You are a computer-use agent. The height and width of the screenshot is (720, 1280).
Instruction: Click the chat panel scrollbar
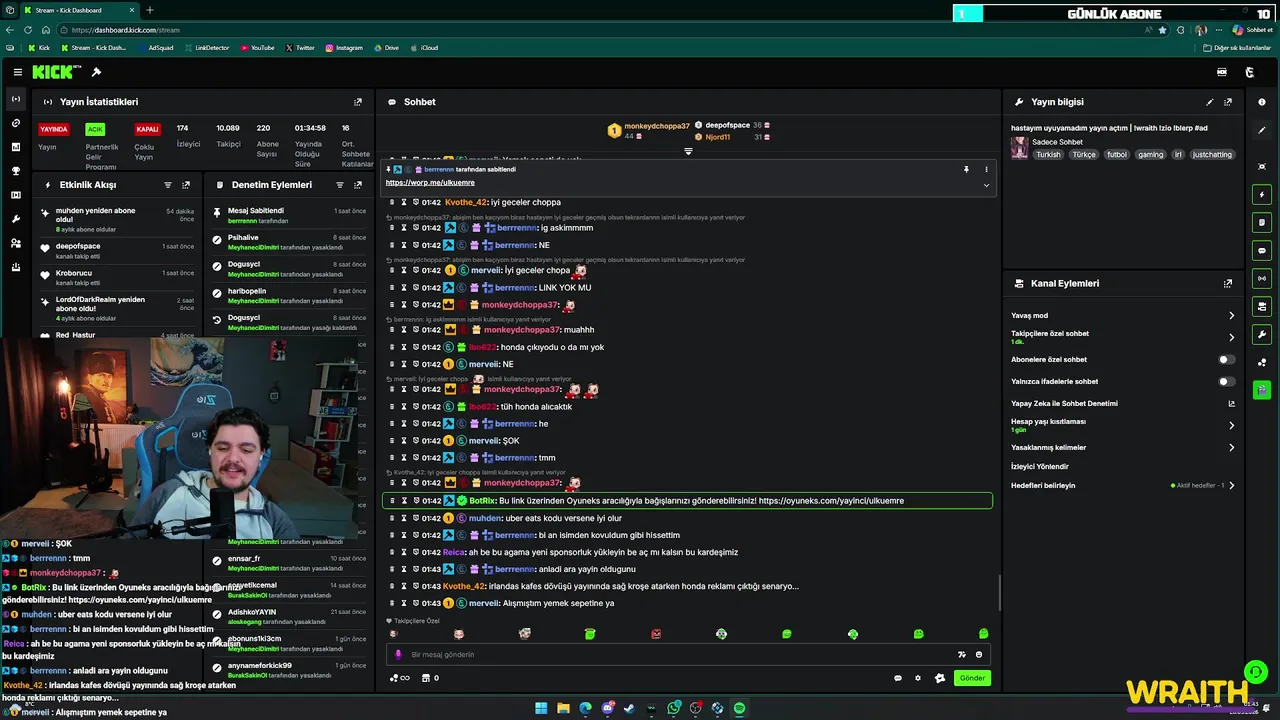coord(998,594)
